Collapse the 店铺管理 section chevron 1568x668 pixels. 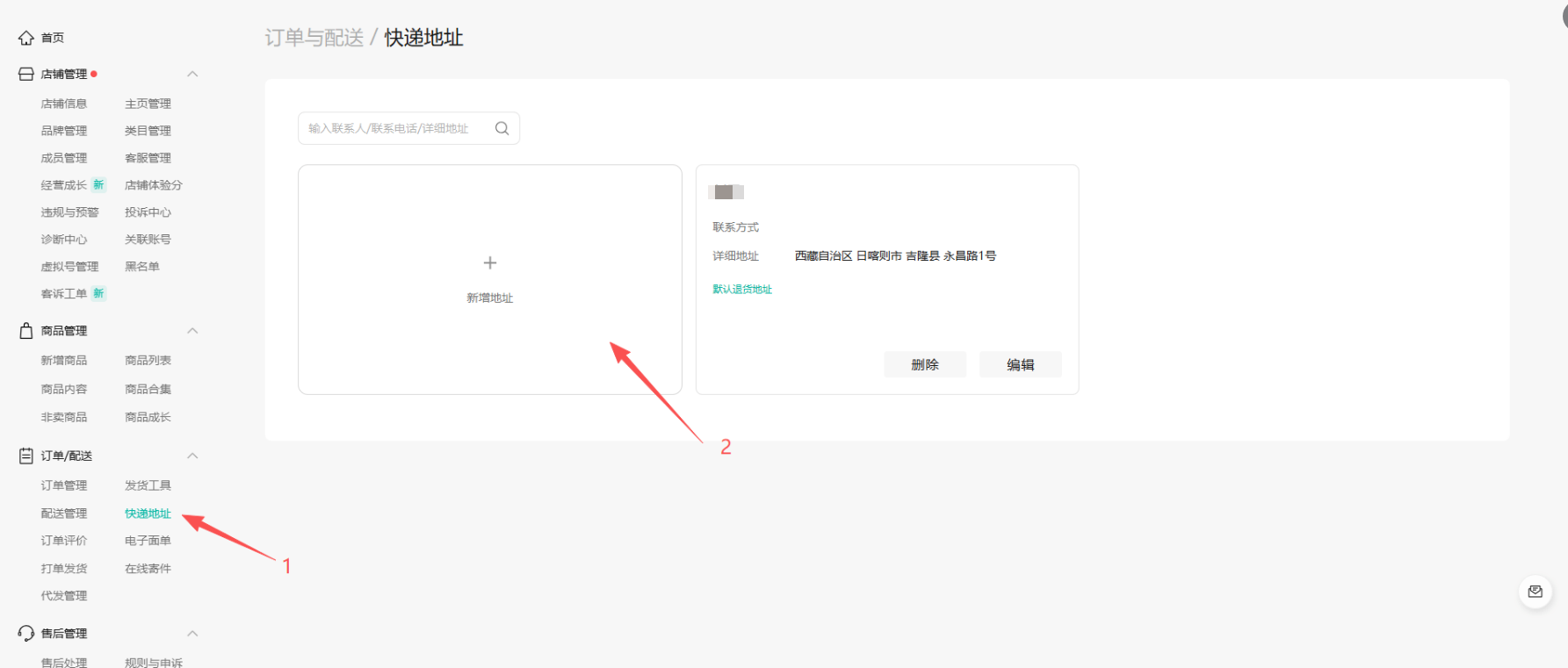coord(192,75)
